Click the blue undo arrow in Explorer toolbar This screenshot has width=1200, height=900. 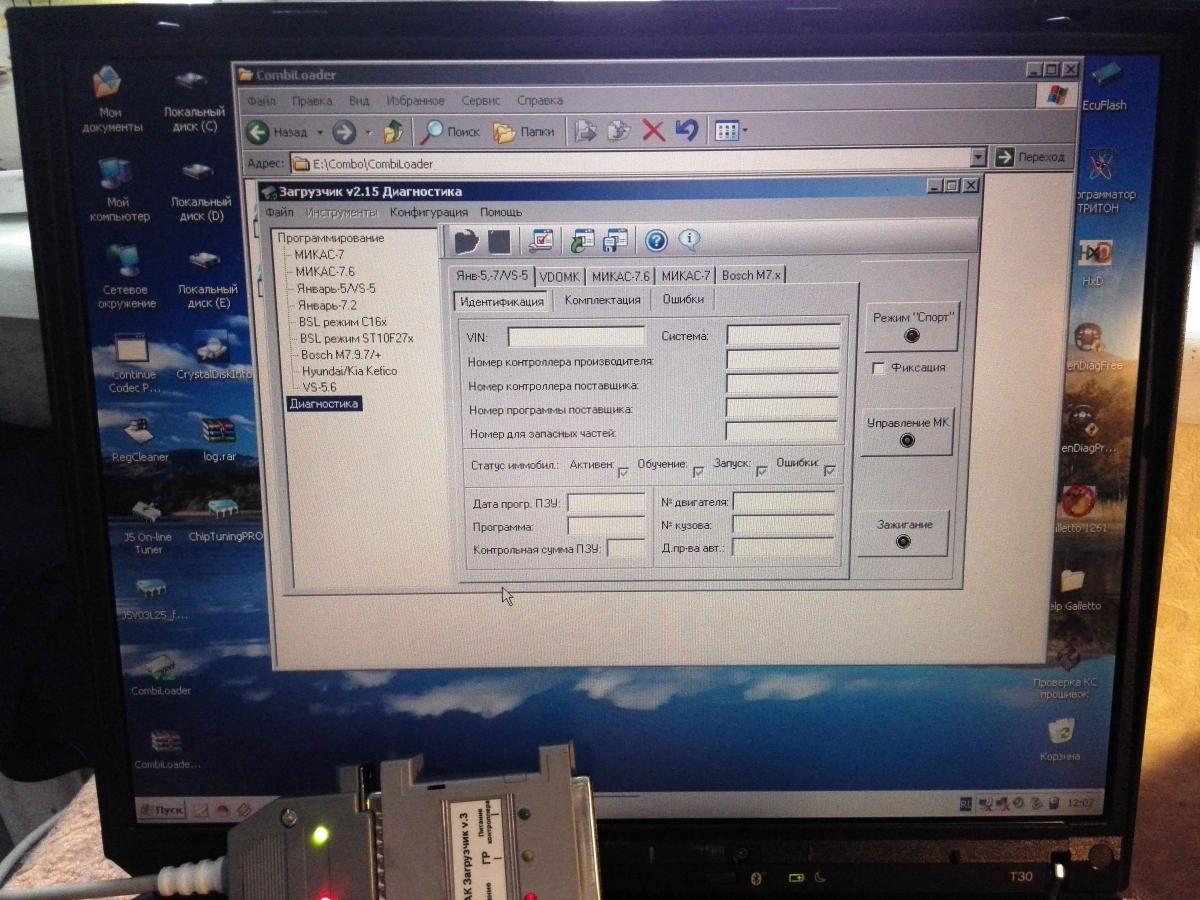(x=686, y=131)
